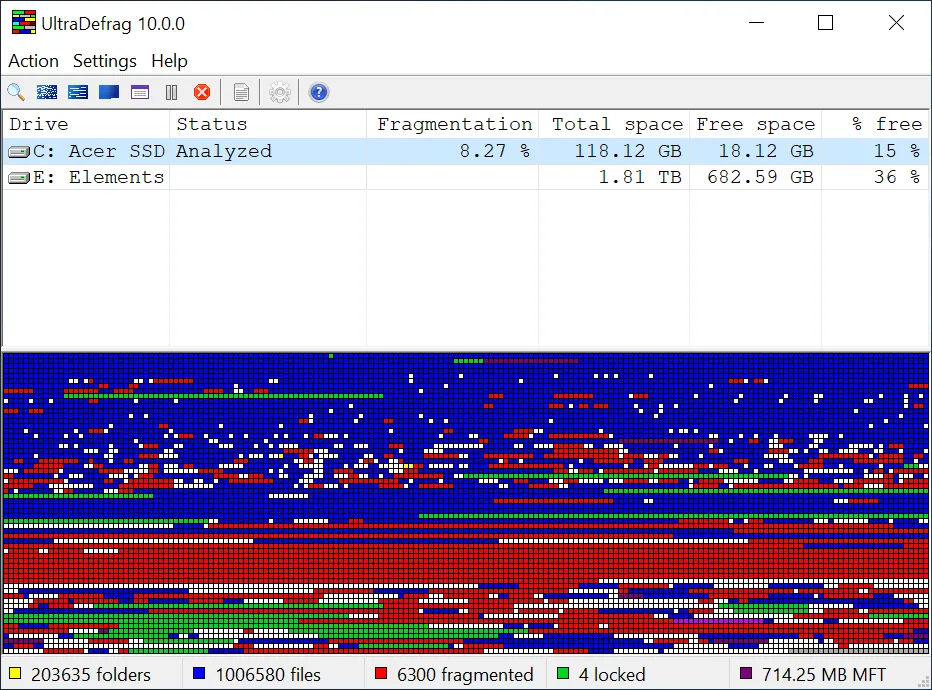932x690 pixels.
Task: Click the purple MFT color swatch
Action: click(744, 674)
